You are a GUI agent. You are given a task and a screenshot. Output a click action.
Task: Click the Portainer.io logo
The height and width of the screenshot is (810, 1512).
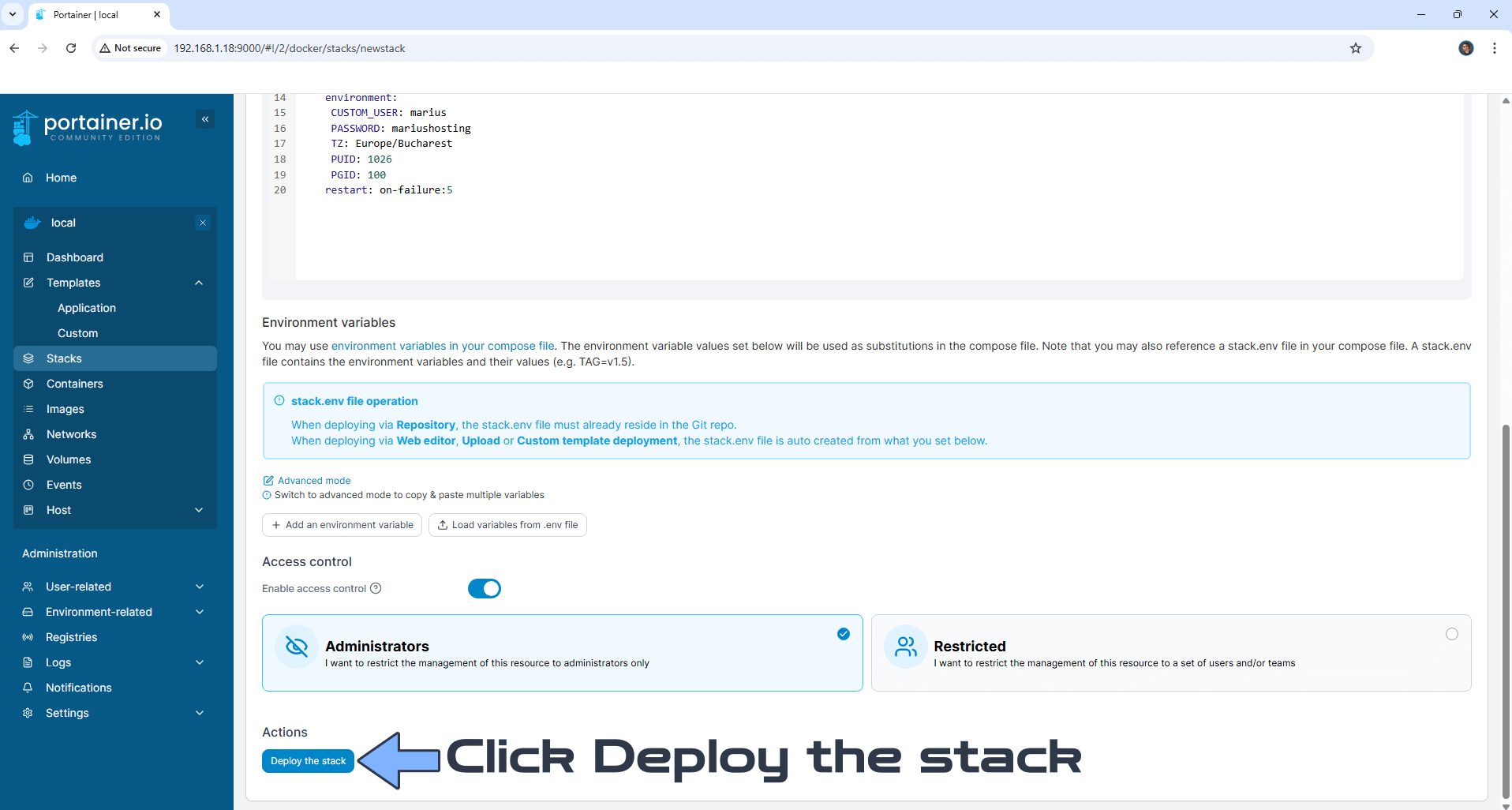coord(88,127)
